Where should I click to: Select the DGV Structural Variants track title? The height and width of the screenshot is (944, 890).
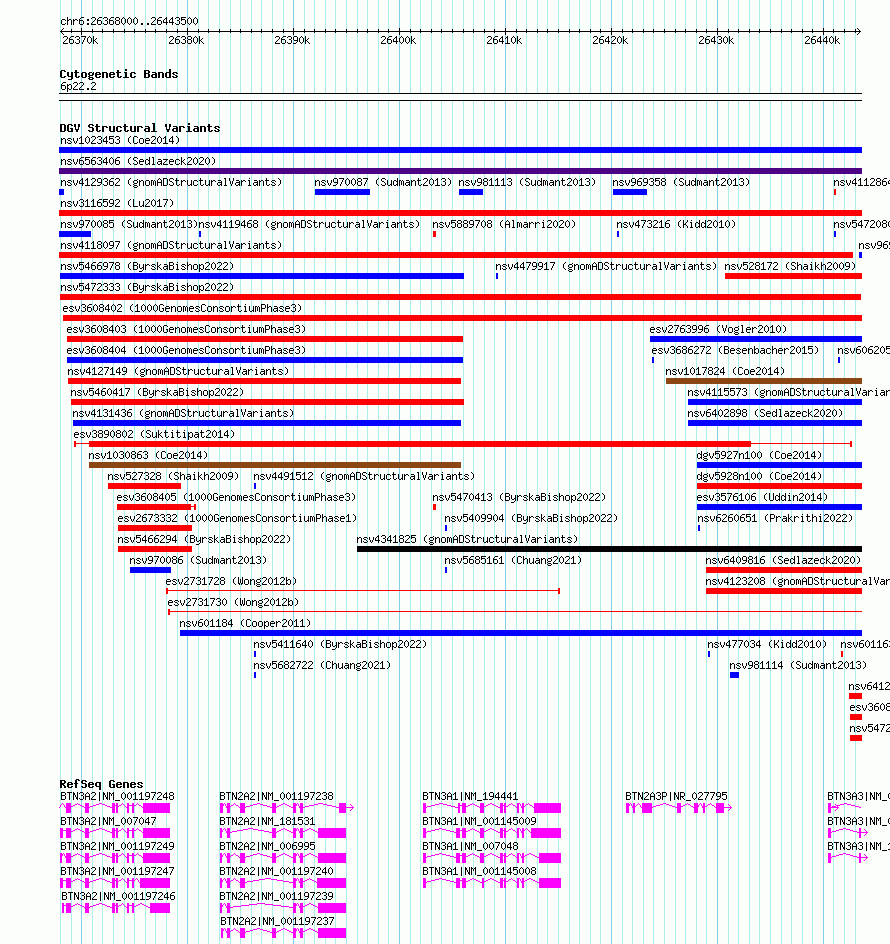pyautogui.click(x=140, y=128)
